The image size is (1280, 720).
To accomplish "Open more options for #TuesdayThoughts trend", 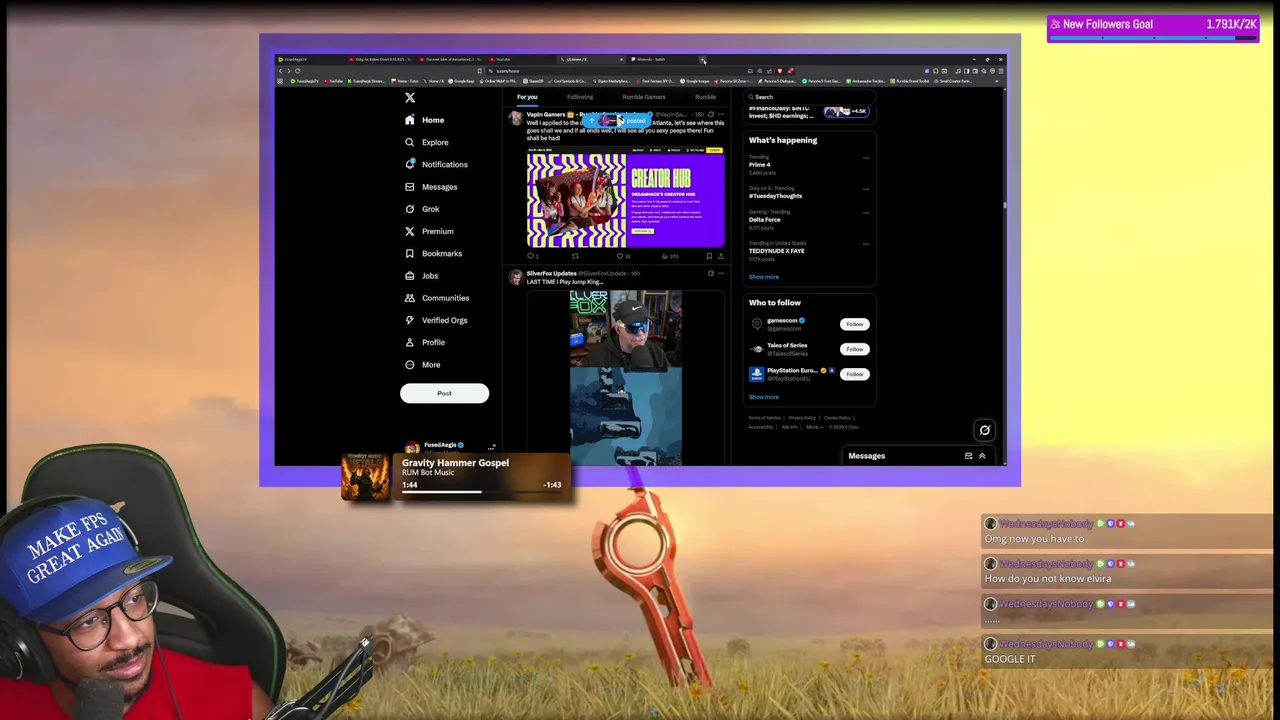I will 866,189.
